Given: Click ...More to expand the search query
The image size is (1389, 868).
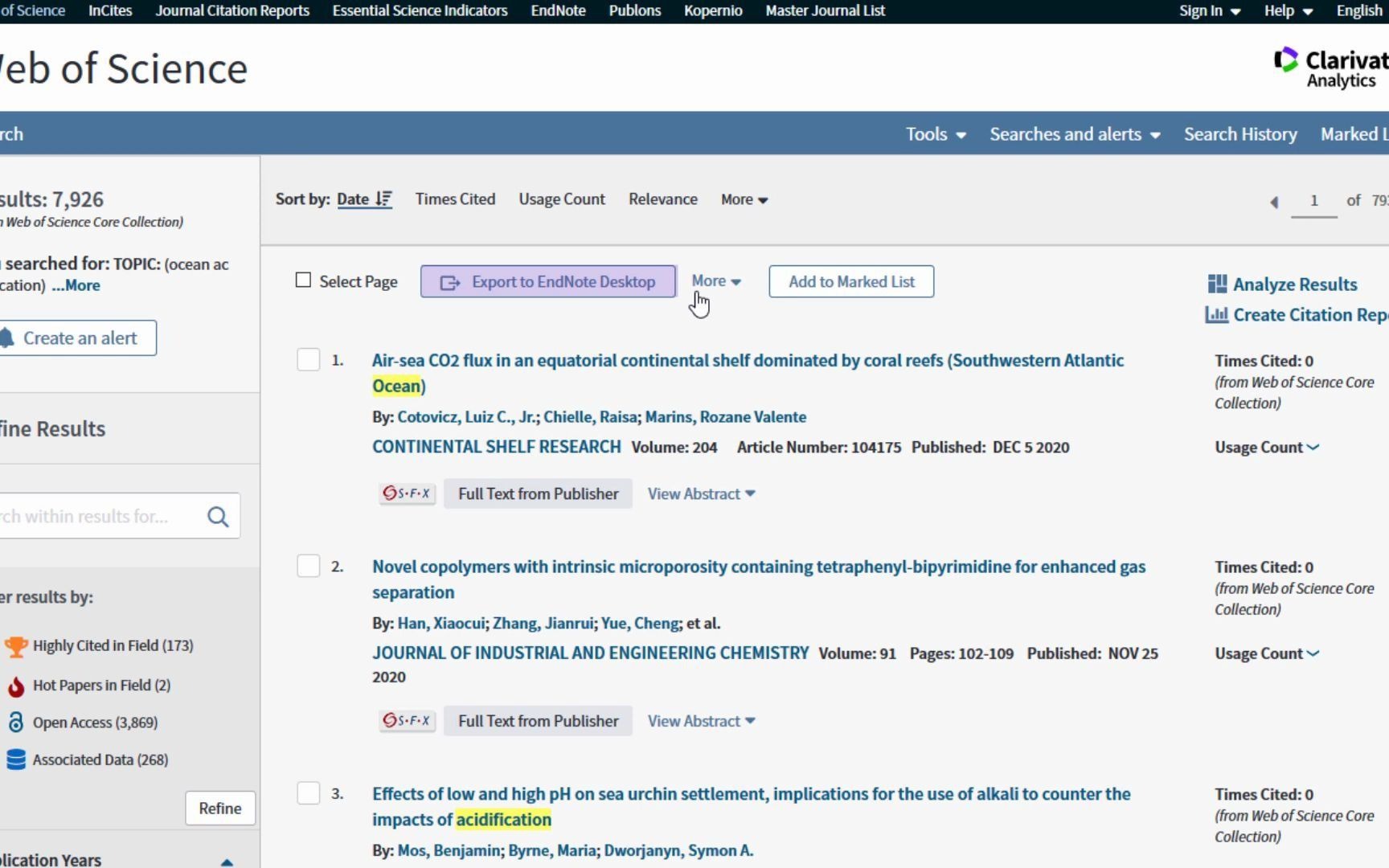Looking at the screenshot, I should 76,285.
